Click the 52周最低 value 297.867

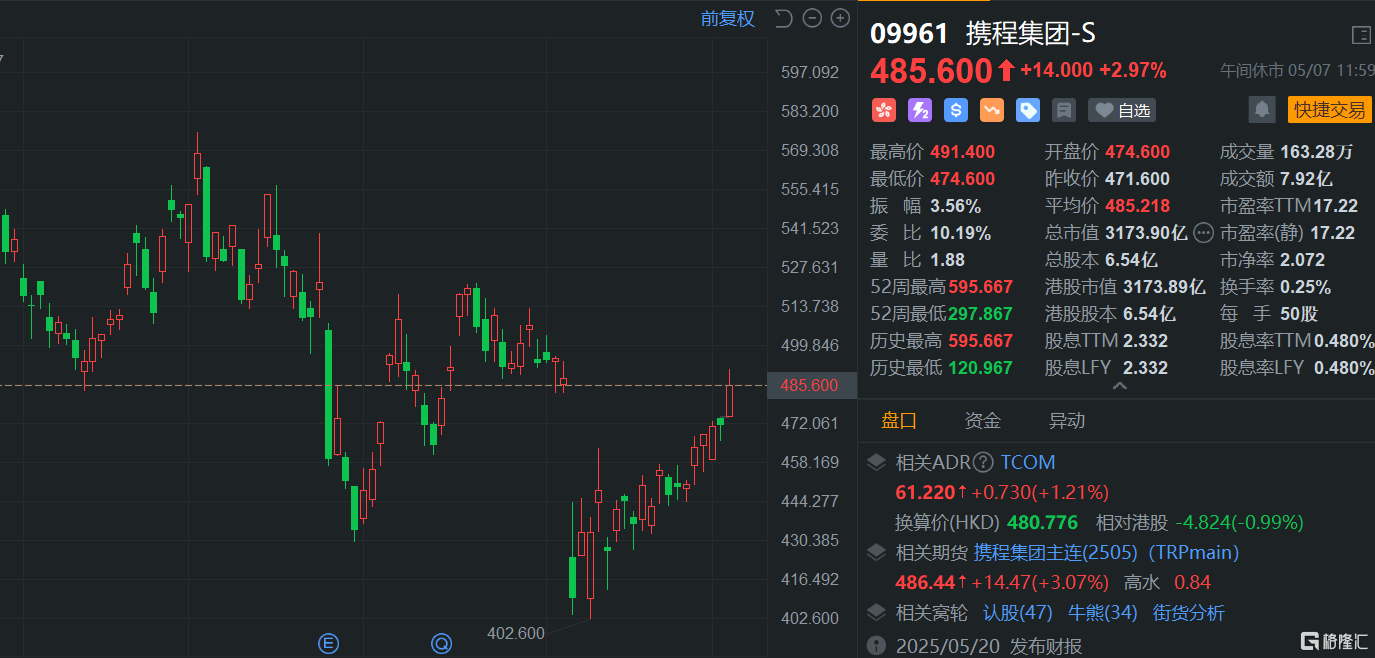[980, 314]
